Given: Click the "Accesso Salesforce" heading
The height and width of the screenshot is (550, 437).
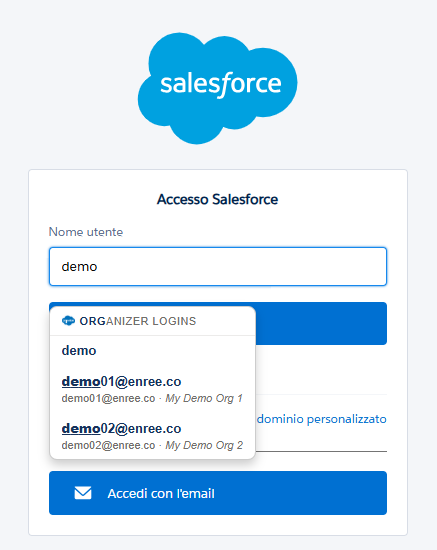Looking at the screenshot, I should (217, 199).
